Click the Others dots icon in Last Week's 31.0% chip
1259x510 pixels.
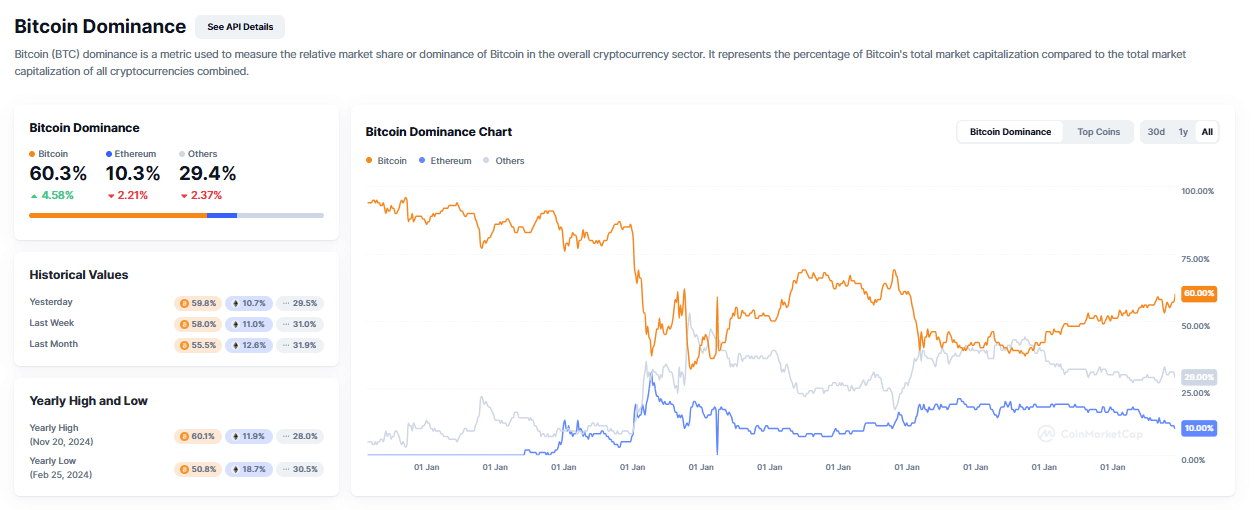[x=286, y=324]
